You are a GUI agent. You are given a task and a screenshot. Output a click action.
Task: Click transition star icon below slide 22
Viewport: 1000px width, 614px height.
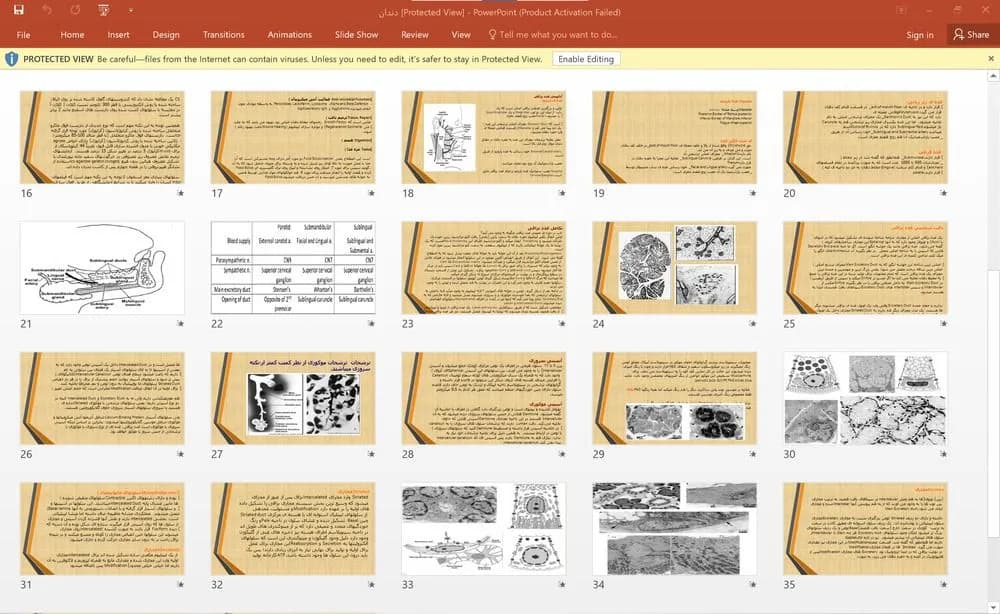tap(371, 323)
